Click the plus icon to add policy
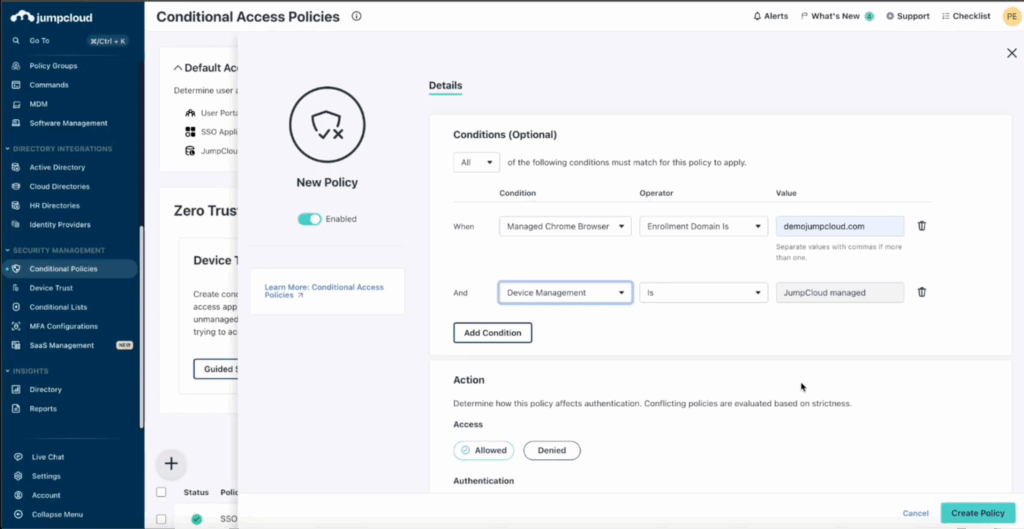This screenshot has width=1024, height=529. tap(171, 464)
